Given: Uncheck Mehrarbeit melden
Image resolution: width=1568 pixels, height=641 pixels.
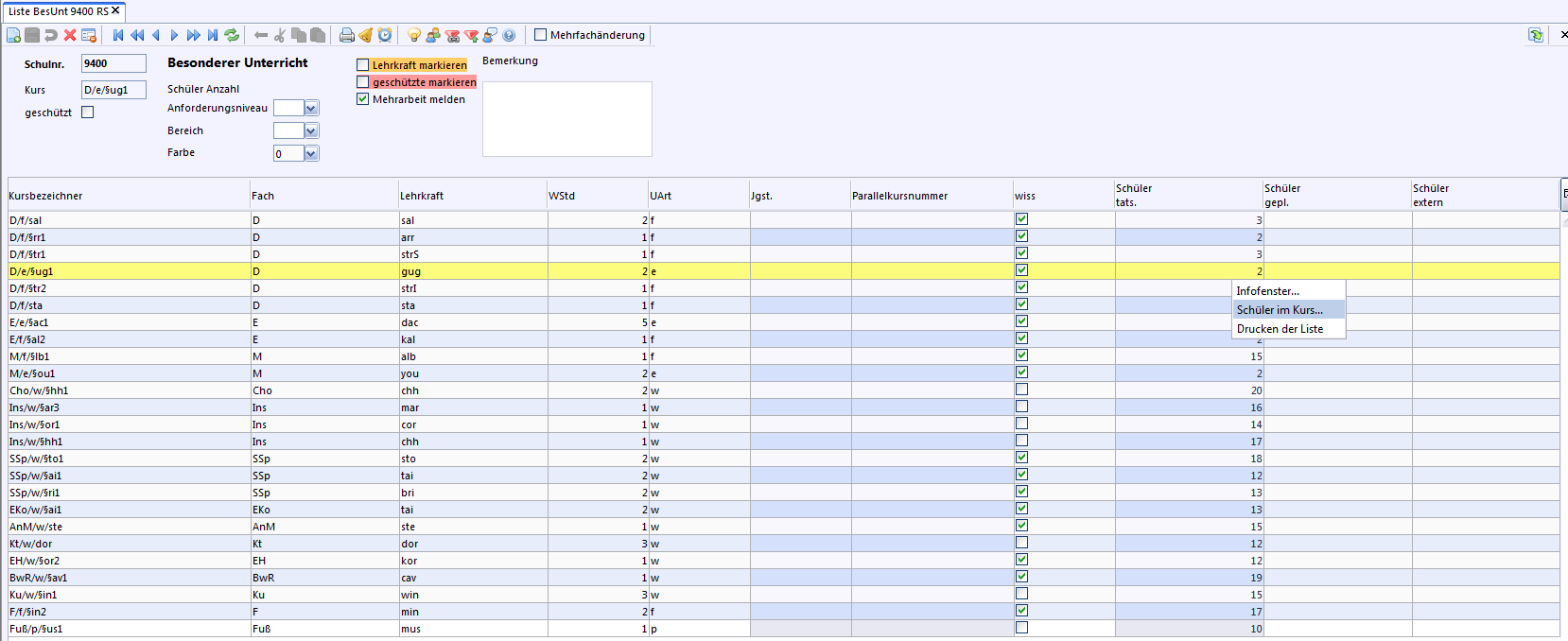Looking at the screenshot, I should [x=362, y=99].
